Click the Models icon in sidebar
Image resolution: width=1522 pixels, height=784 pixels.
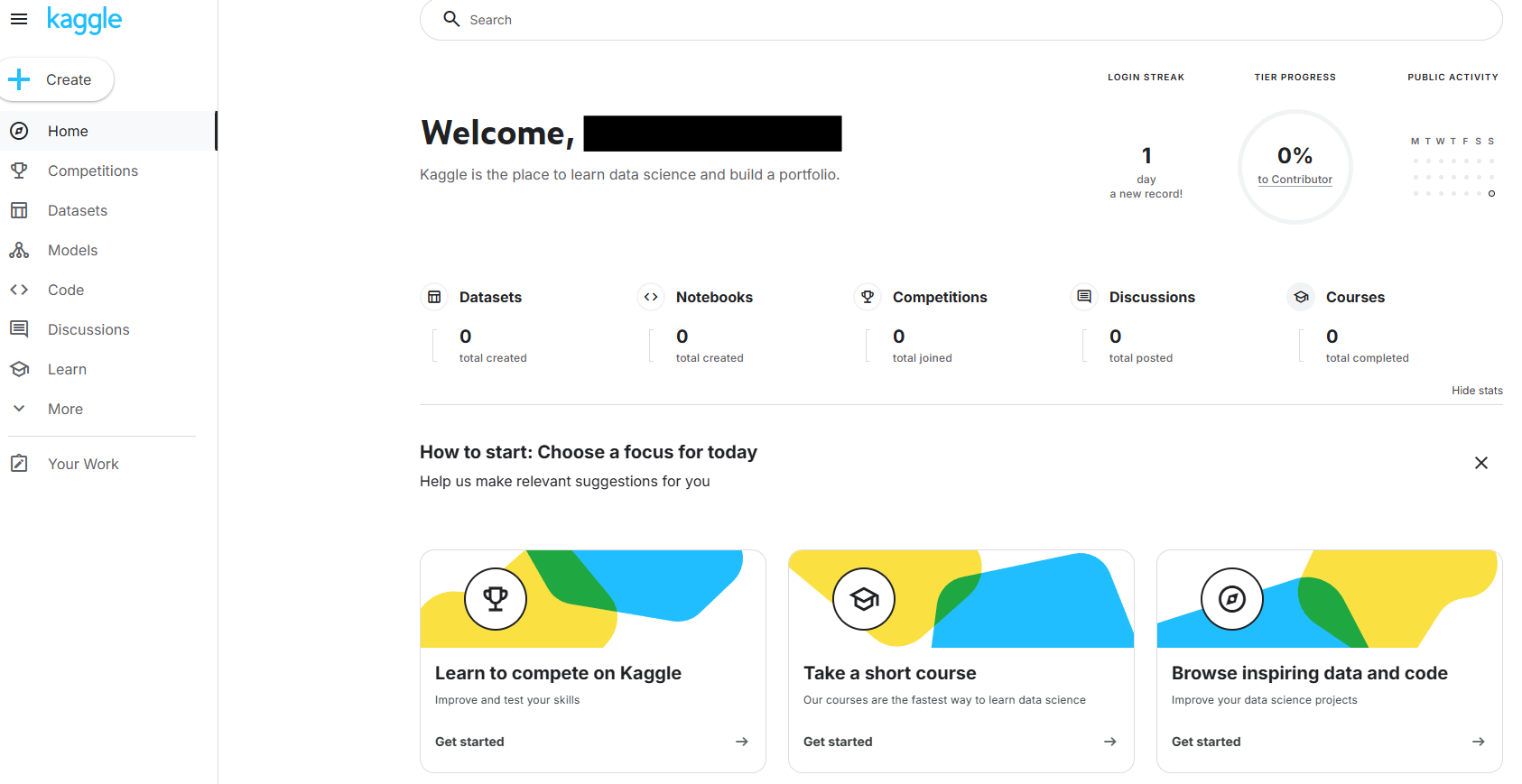point(19,250)
